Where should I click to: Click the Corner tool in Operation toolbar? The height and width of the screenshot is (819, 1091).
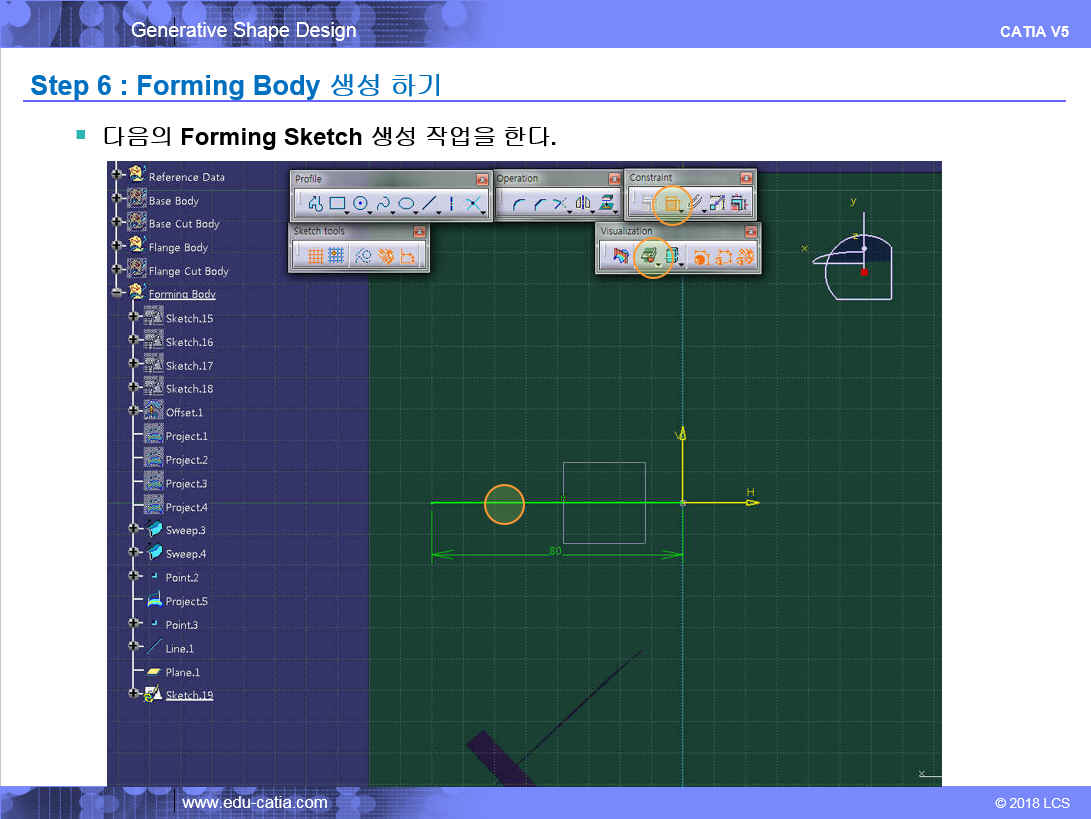pyautogui.click(x=518, y=204)
